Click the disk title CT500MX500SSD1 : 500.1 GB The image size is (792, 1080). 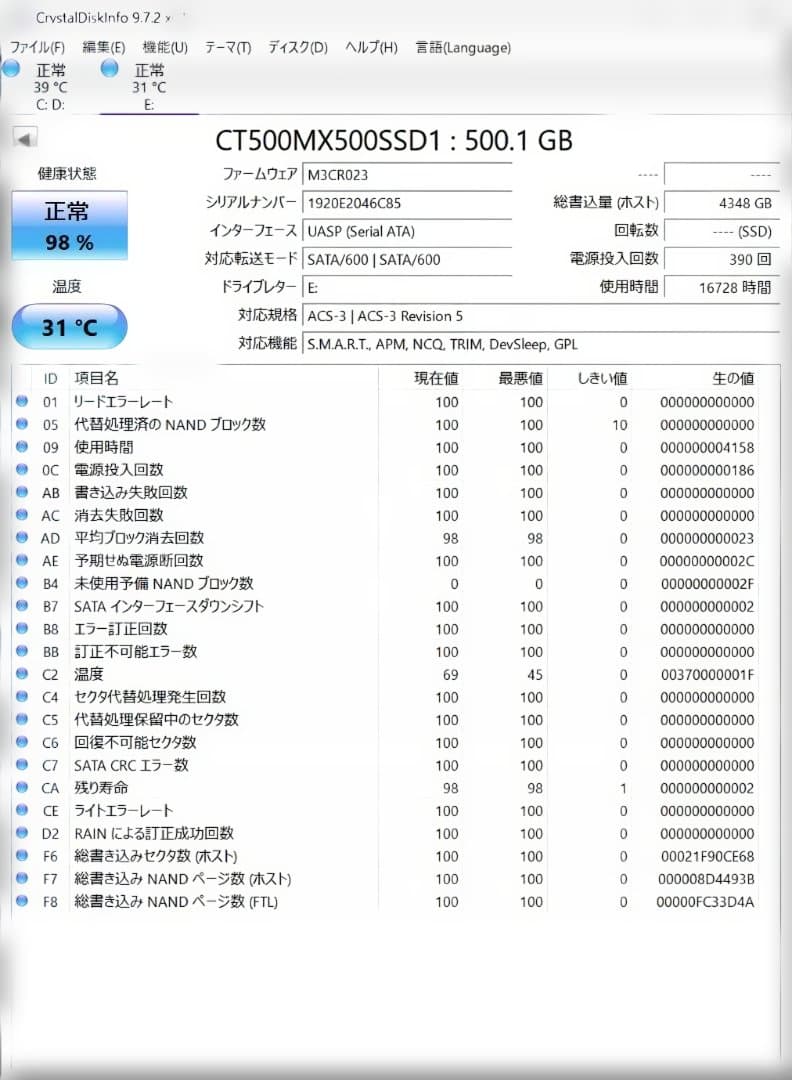[394, 141]
